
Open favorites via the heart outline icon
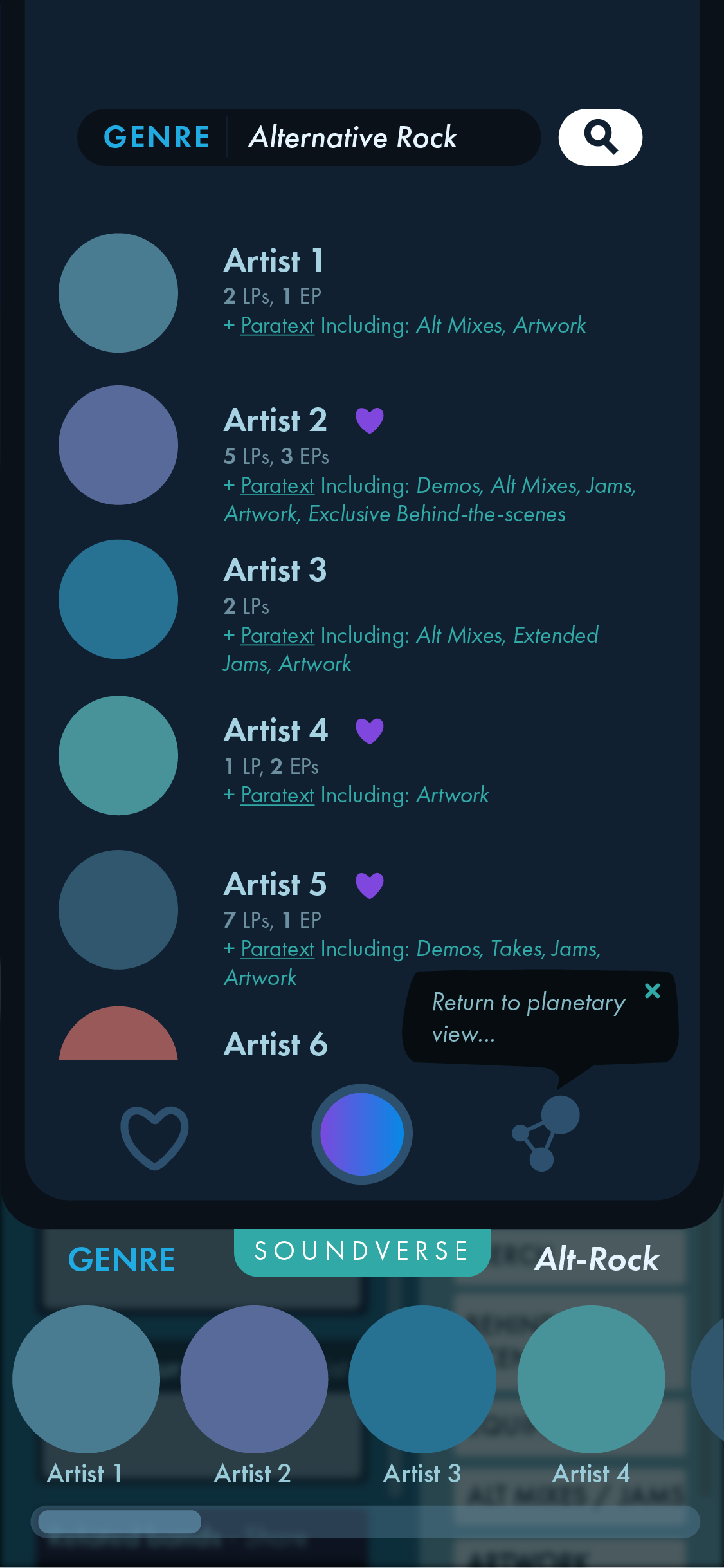(154, 1137)
